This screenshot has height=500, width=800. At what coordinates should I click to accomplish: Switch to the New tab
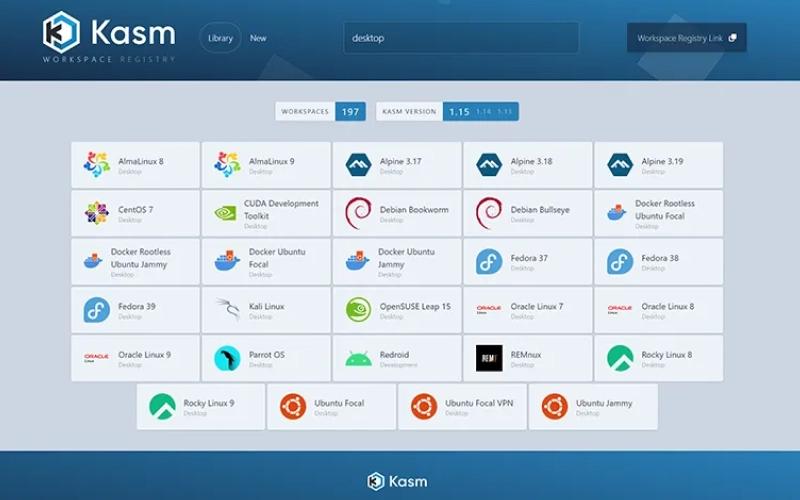(x=258, y=38)
